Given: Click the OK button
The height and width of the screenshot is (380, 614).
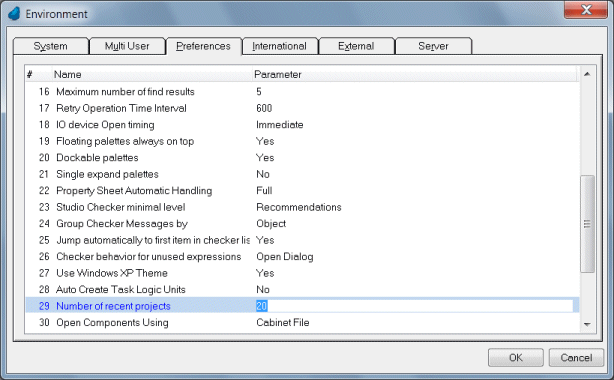Looking at the screenshot, I should (x=516, y=358).
